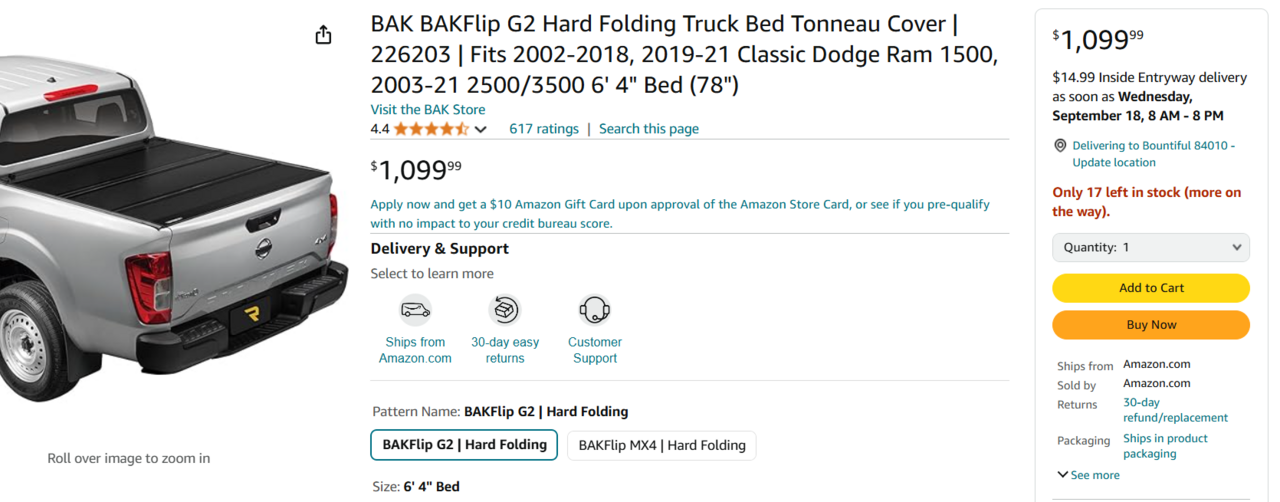Click the delivery location pin icon
The image size is (1280, 502).
coord(1060,146)
